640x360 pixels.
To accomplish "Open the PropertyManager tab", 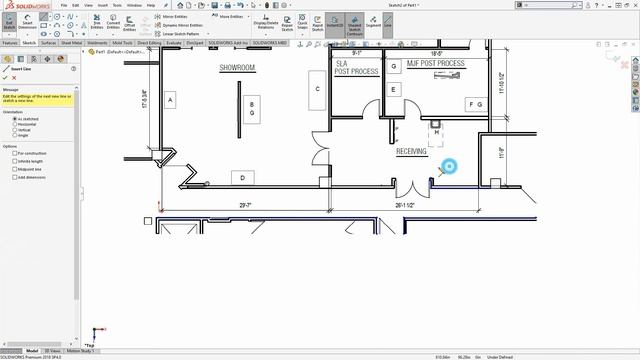I will point(21,59).
